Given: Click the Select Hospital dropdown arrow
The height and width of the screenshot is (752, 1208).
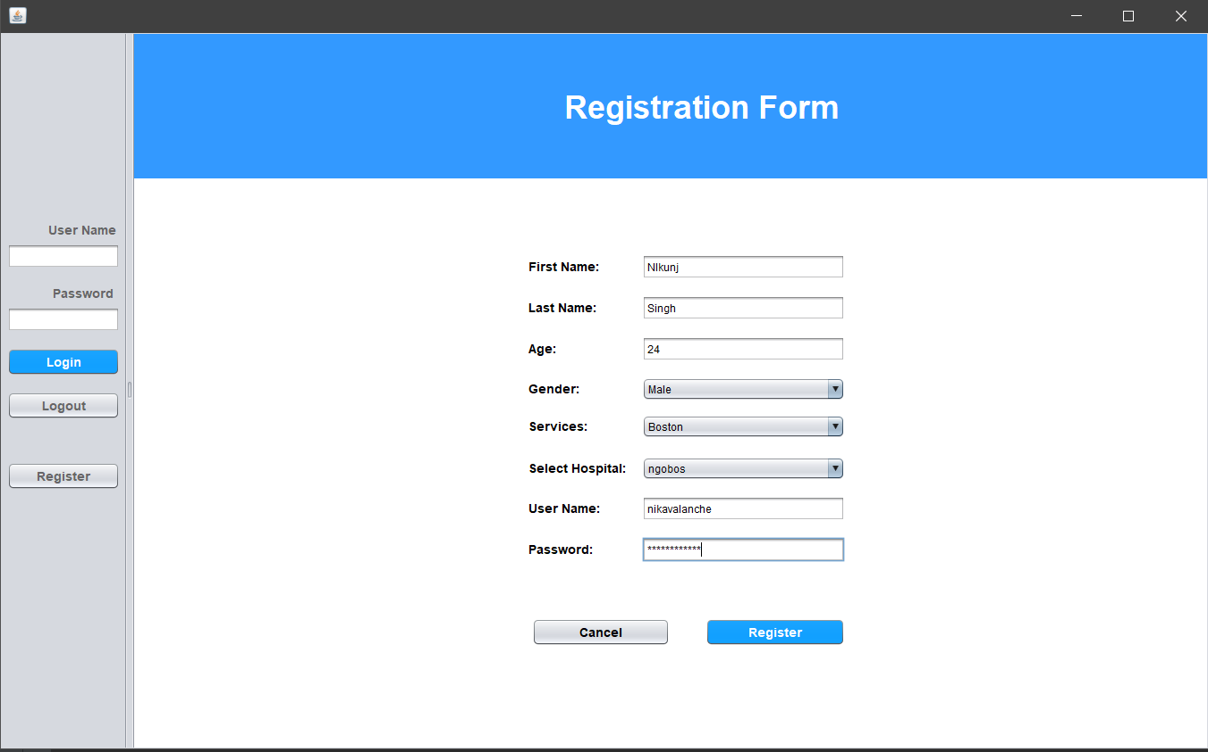Looking at the screenshot, I should click(x=835, y=468).
